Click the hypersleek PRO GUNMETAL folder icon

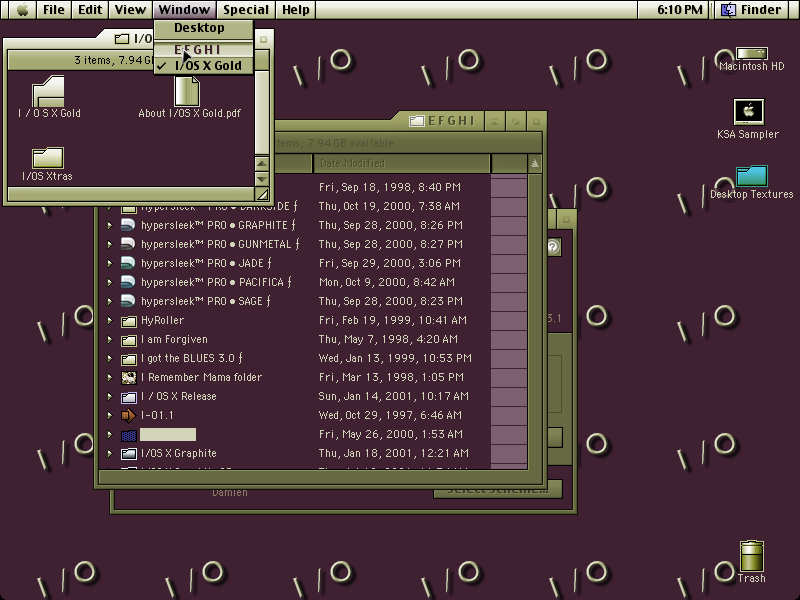tap(128, 244)
